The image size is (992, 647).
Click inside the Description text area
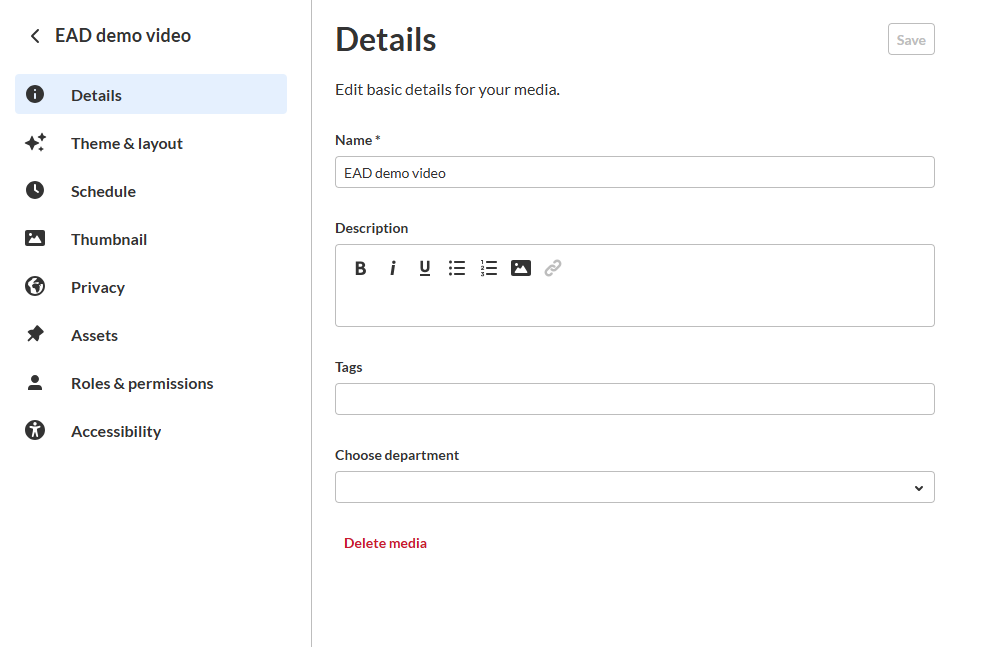(x=635, y=305)
